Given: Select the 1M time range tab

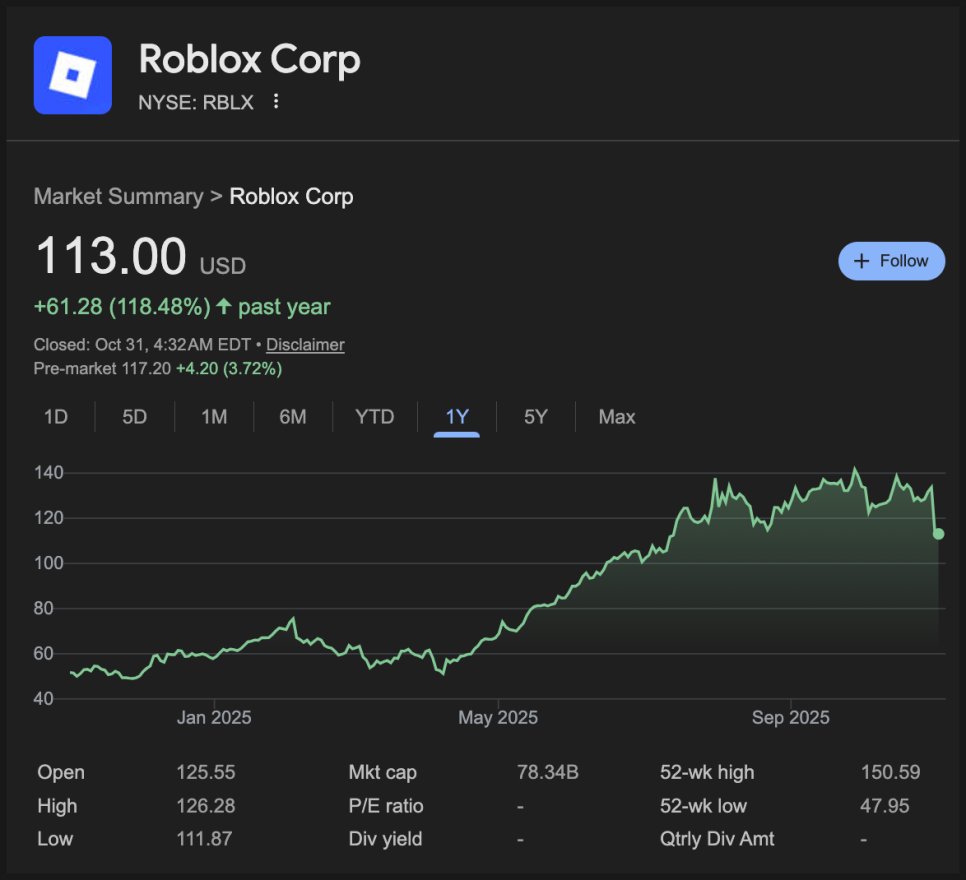Looking at the screenshot, I should tap(214, 417).
